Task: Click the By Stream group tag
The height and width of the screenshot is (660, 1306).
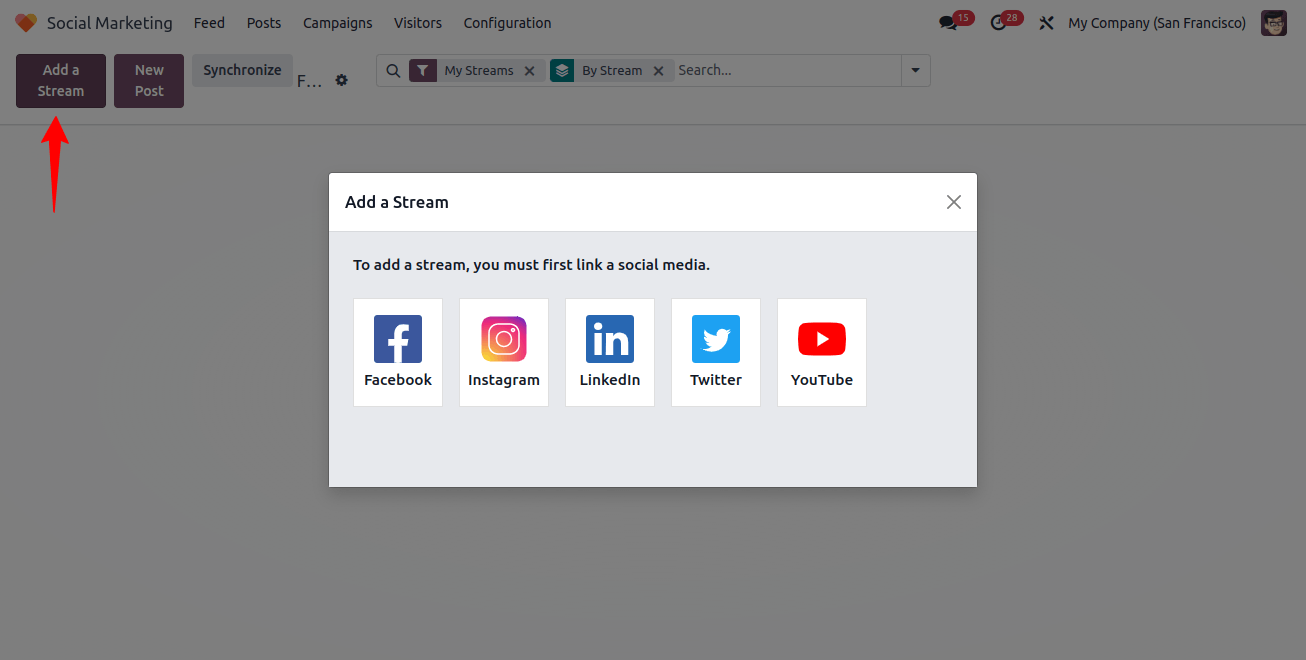Action: (612, 71)
